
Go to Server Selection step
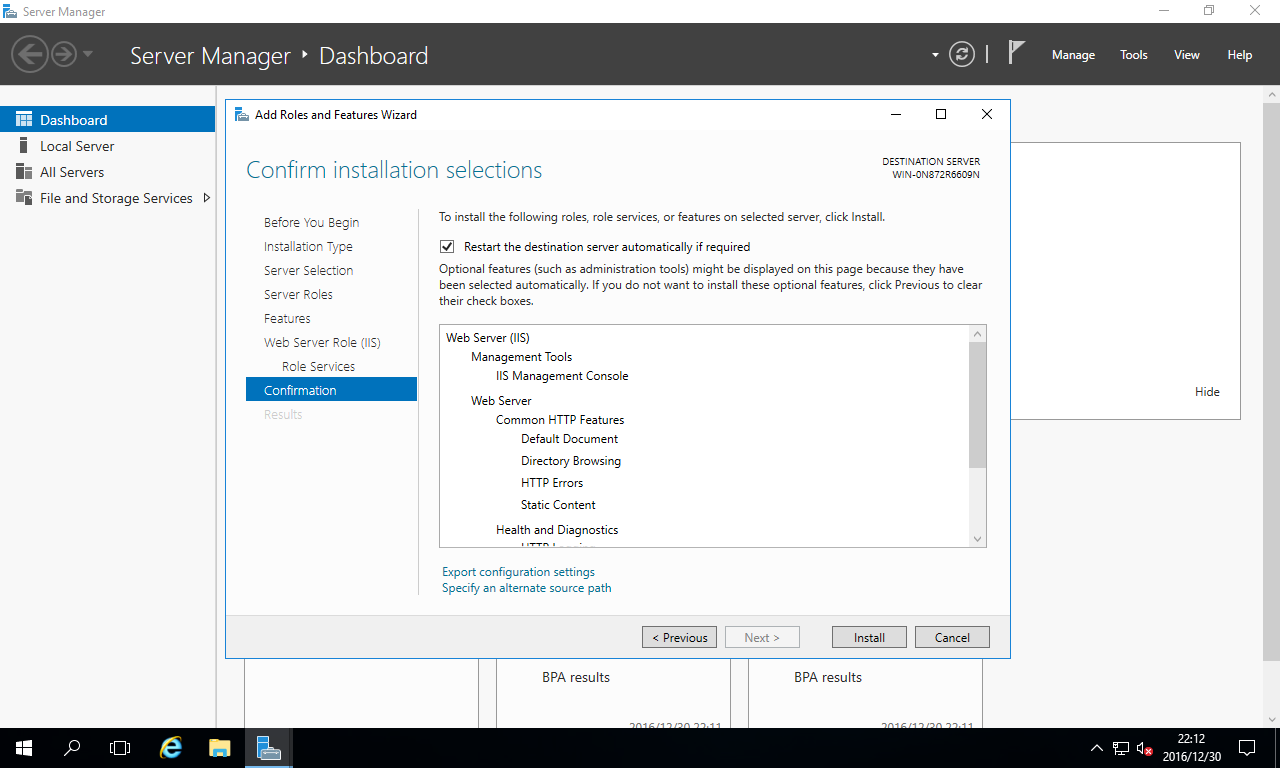point(308,271)
